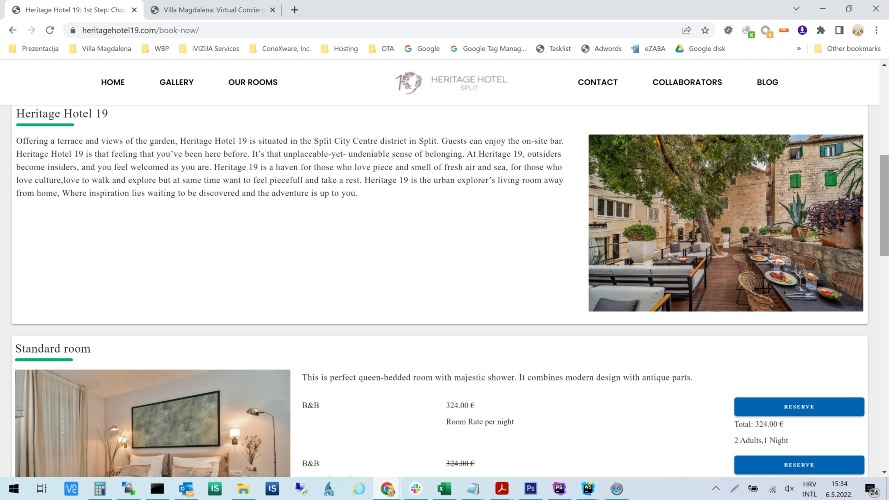View site info via the padlock icon

click(x=73, y=30)
